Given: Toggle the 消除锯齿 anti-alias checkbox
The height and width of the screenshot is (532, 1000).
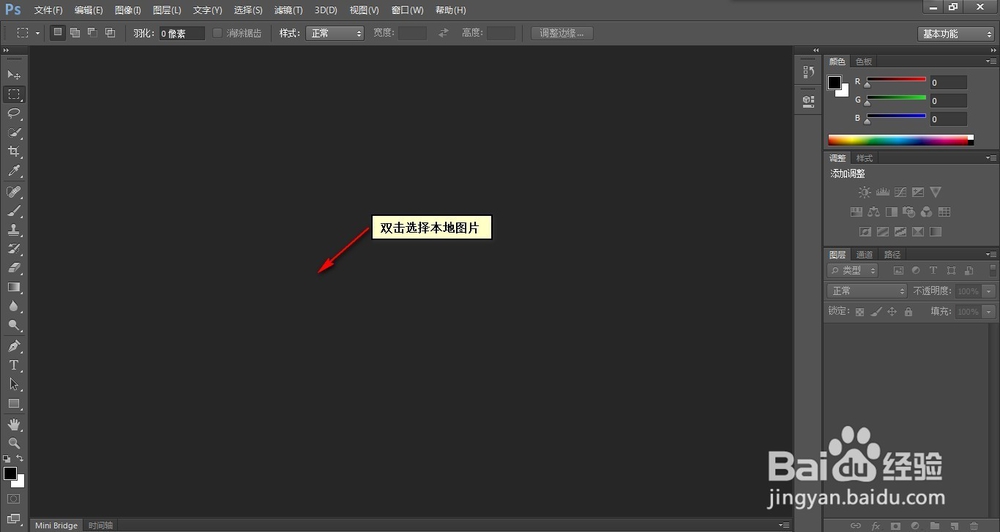Looking at the screenshot, I should pyautogui.click(x=217, y=33).
